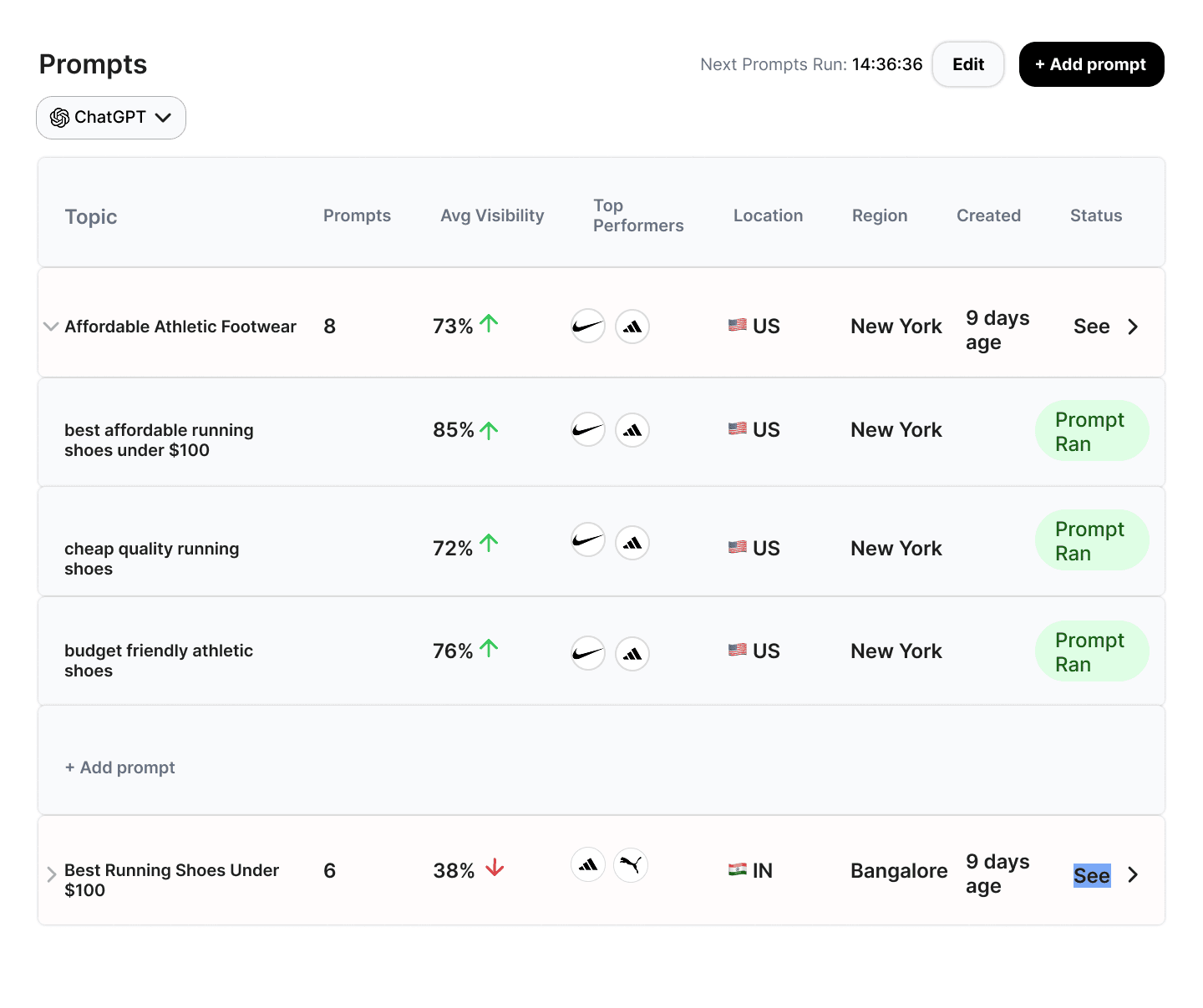Click 'budget friendly athletic shoes' prompt text
1203x1008 pixels.
159,661
